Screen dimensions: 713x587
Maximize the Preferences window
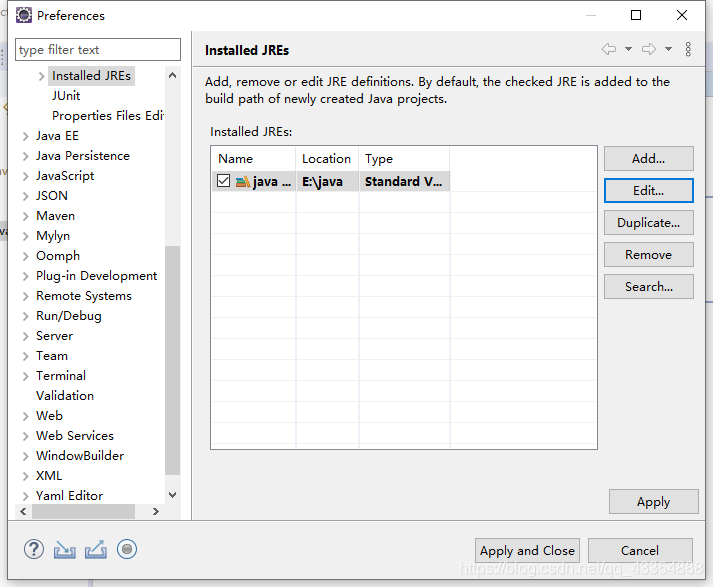636,15
